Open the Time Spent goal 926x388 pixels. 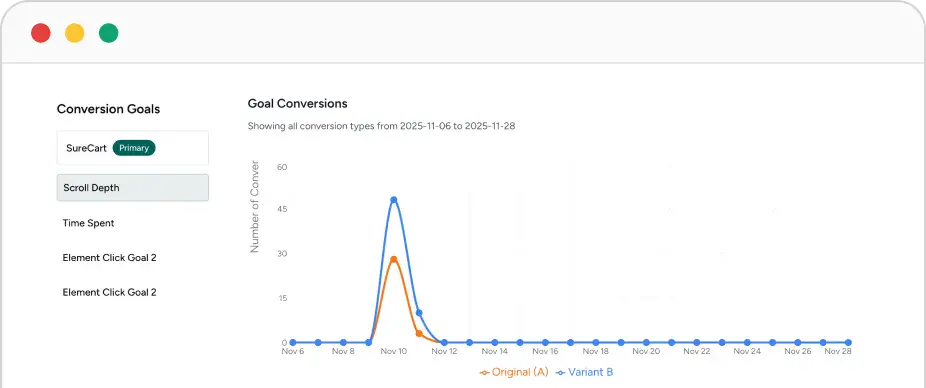coord(89,223)
